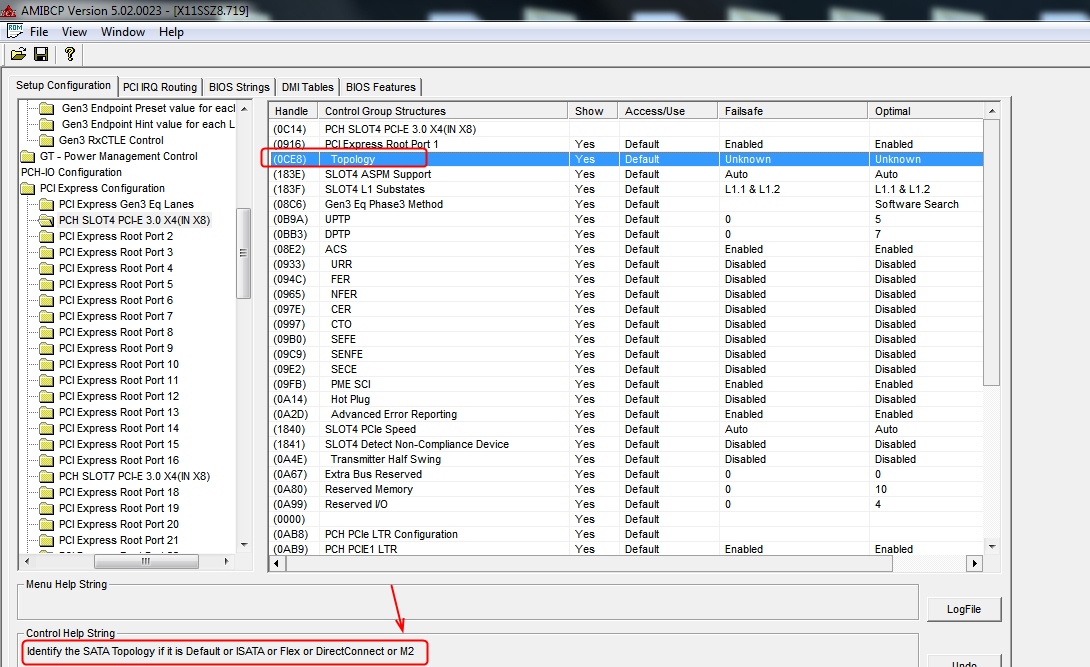The width and height of the screenshot is (1090, 667).
Task: Select PCI Express Configuration tree node
Action: pyautogui.click(x=102, y=188)
